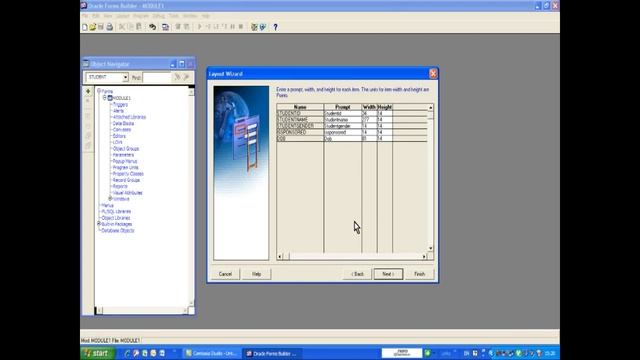Switch to Oracle Forms Builder taskbar item

click(x=272, y=353)
